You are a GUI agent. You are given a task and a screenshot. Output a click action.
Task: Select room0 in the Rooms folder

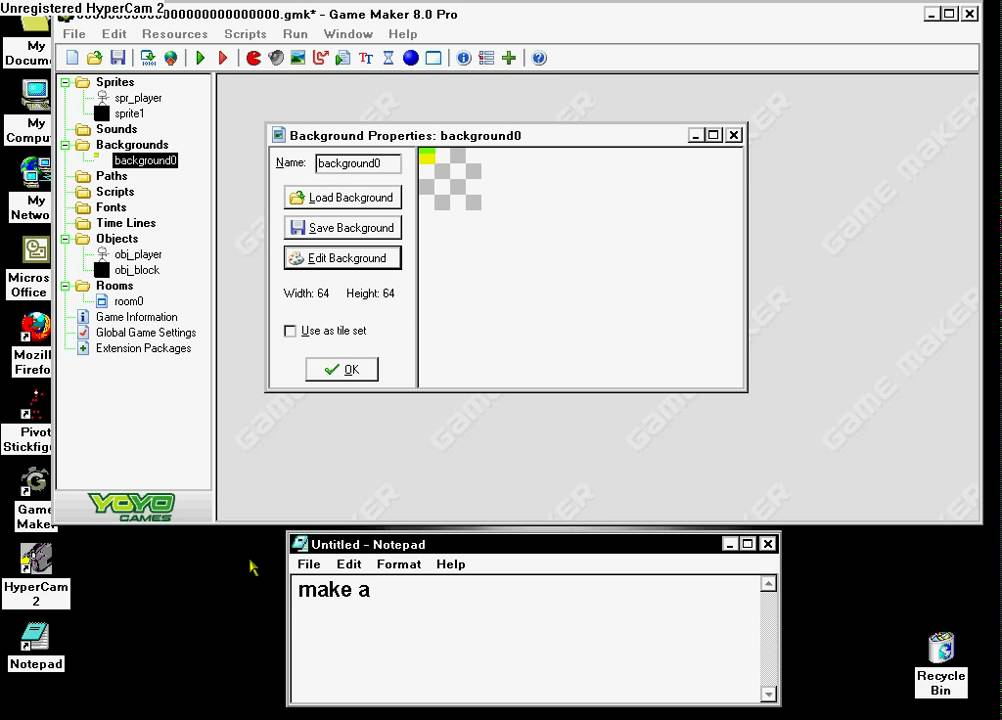[128, 302]
